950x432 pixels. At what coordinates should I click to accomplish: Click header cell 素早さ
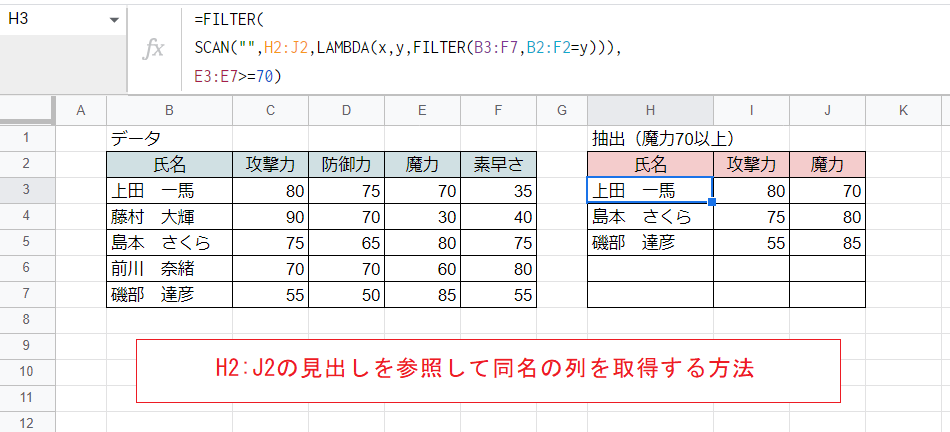click(x=498, y=164)
